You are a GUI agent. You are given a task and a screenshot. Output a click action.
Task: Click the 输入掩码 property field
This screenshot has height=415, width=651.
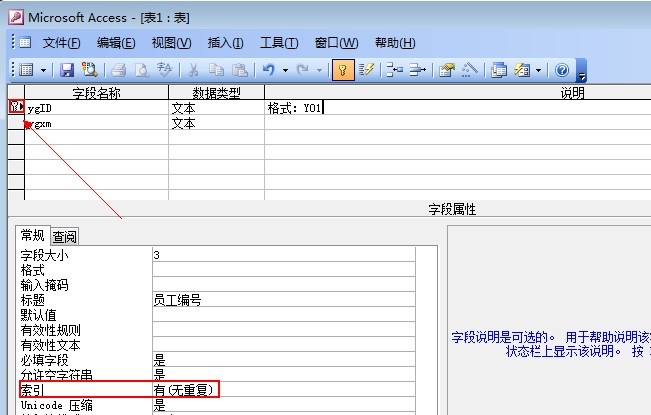coord(284,285)
